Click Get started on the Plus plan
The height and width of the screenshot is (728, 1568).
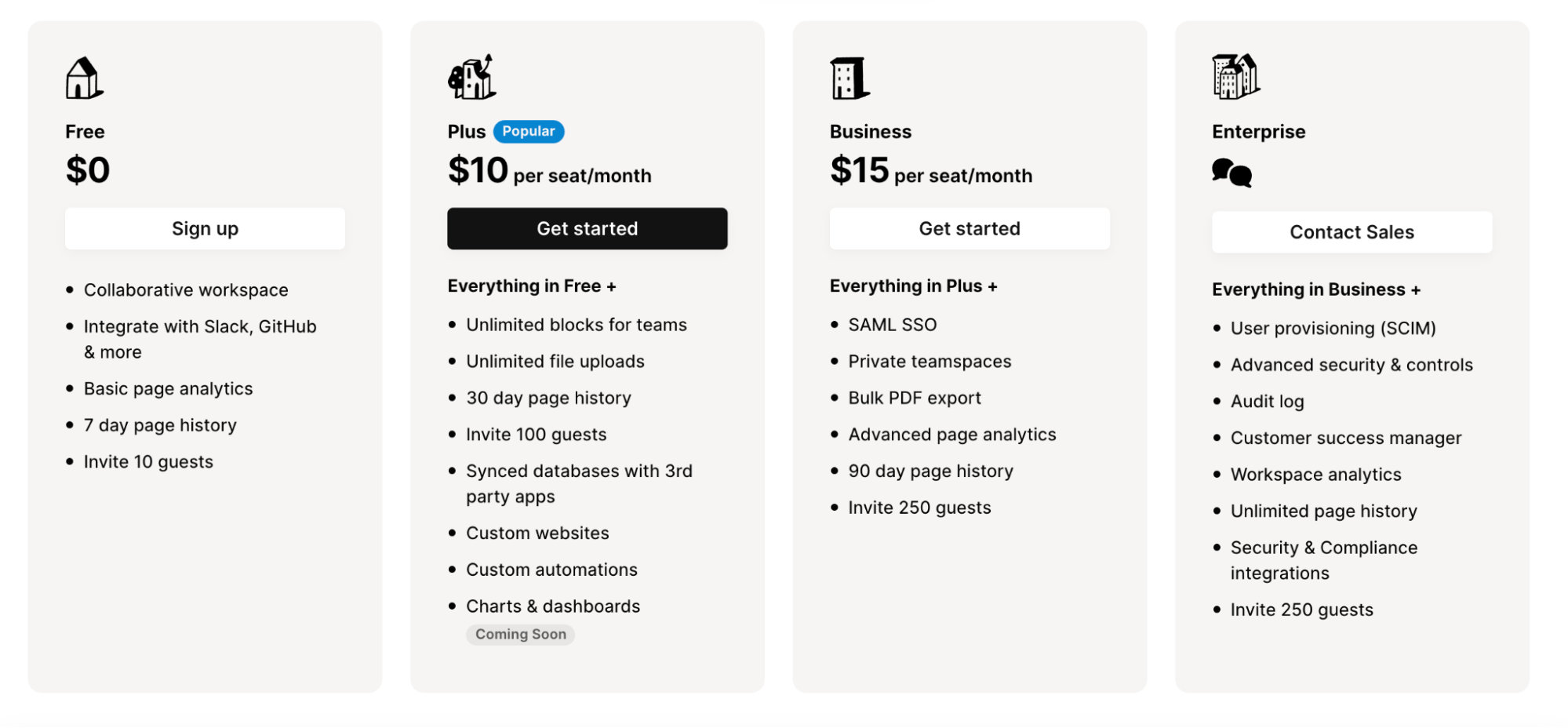[x=587, y=228]
